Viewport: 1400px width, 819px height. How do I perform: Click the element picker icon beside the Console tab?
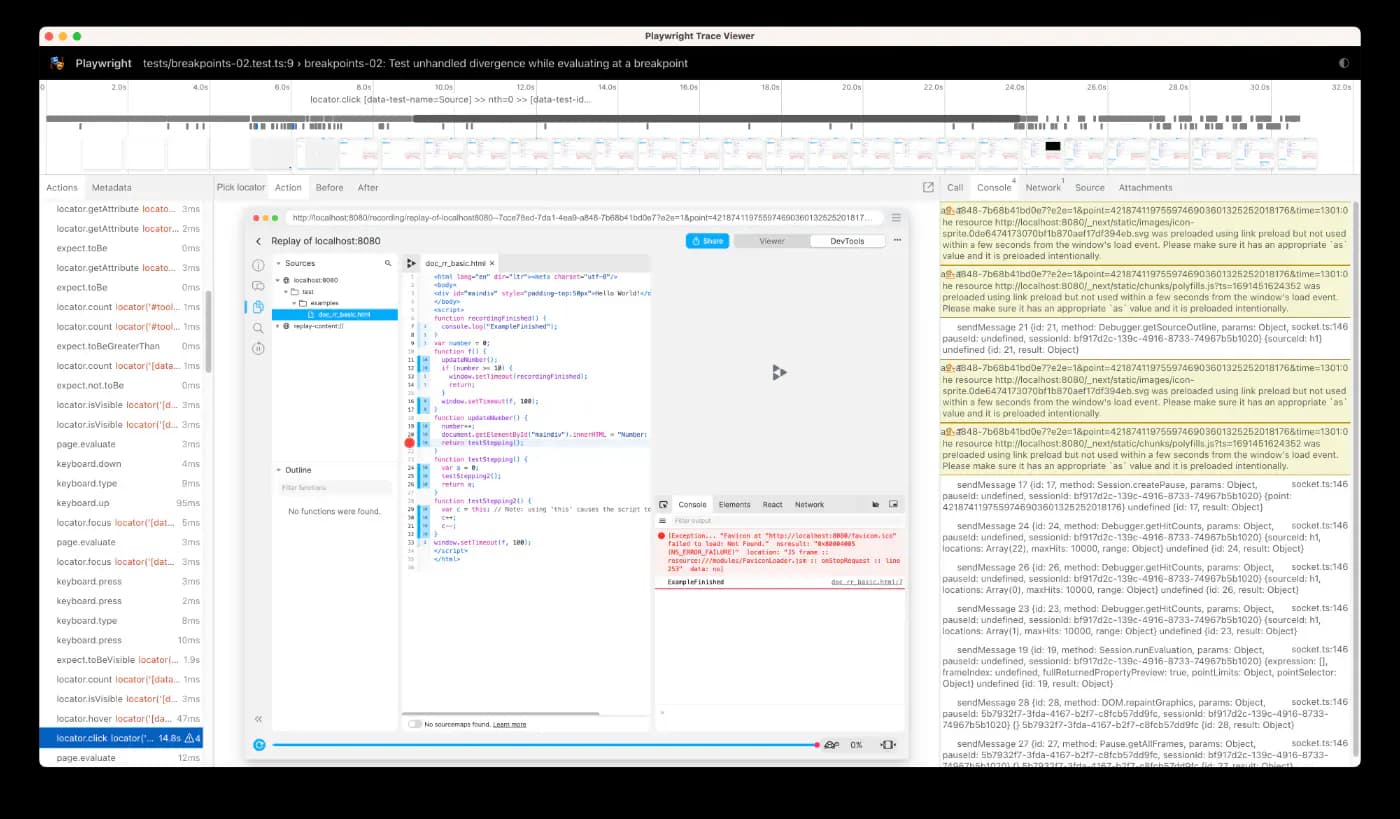point(663,505)
